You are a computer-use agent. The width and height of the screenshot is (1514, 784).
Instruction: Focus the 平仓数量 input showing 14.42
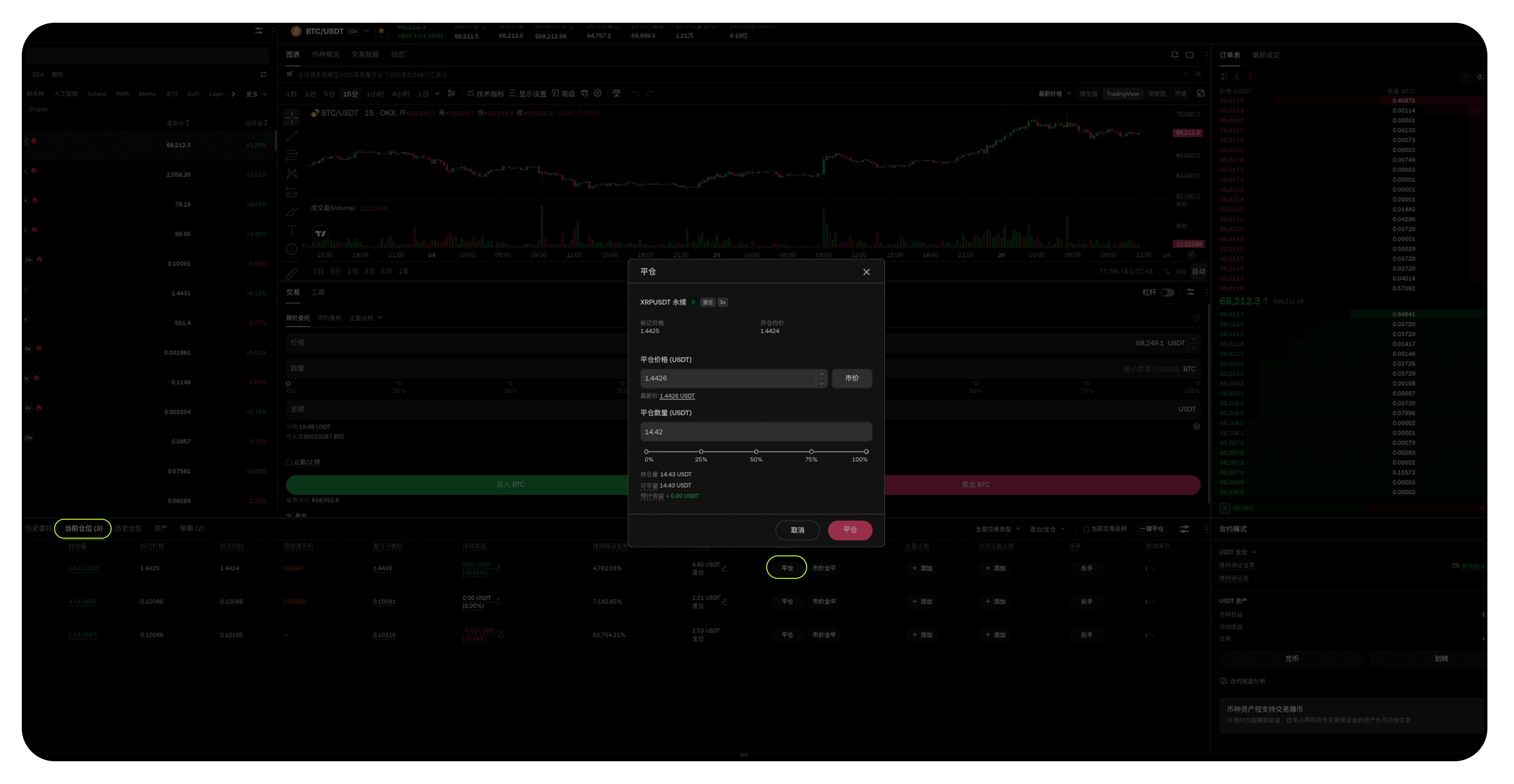coord(756,432)
